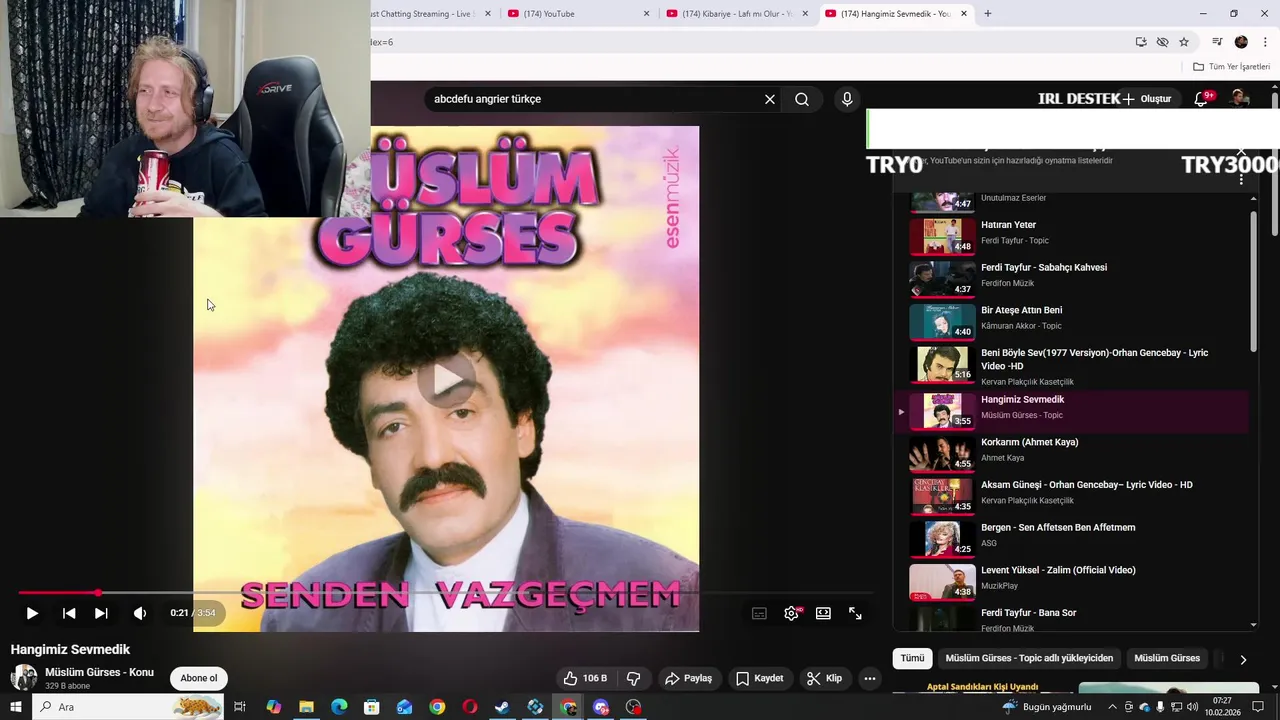Select the currently playing Hangimiz Sevmedik row

coord(1070,411)
